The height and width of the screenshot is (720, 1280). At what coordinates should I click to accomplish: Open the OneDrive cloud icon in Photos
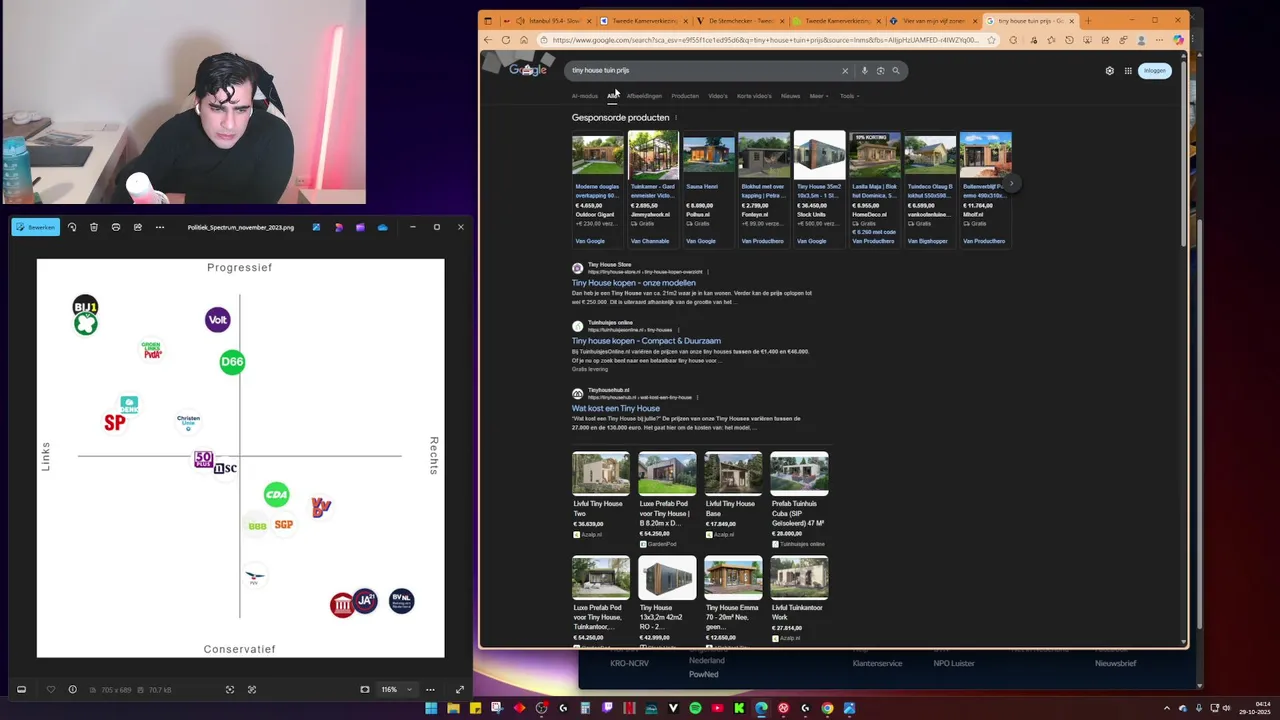(382, 227)
